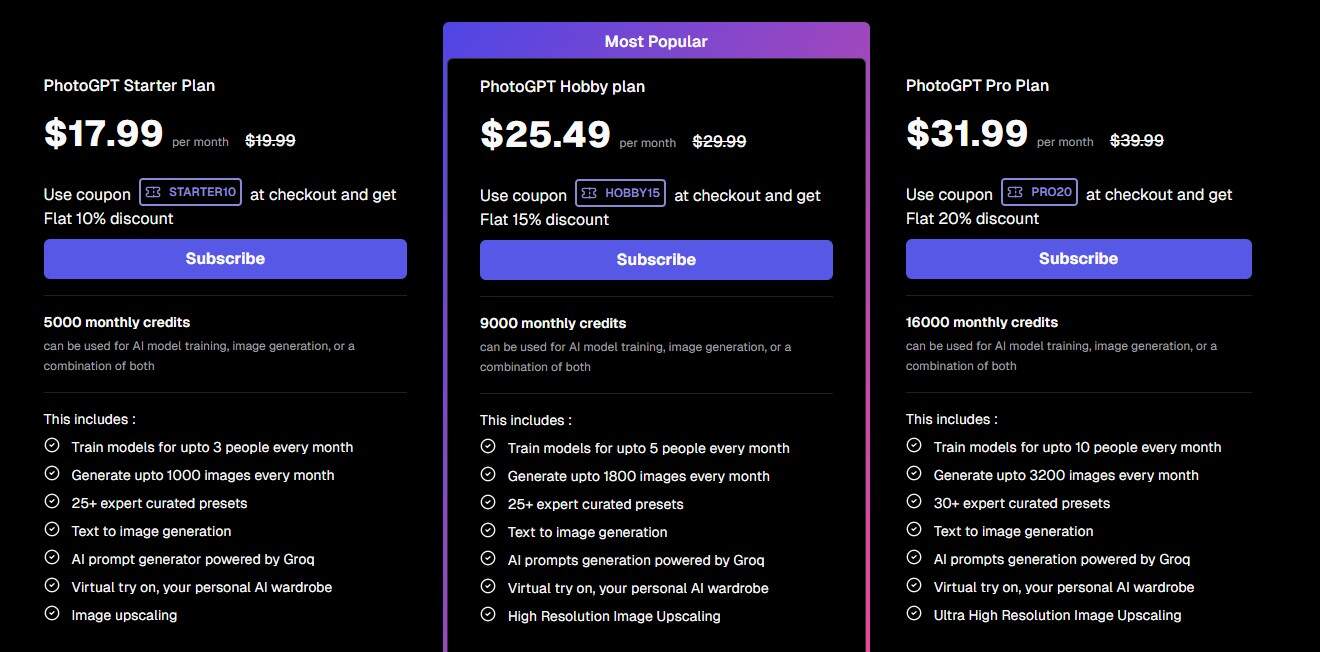Image resolution: width=1320 pixels, height=652 pixels.
Task: Click the PRO20 coupon code chip
Action: point(1040,190)
